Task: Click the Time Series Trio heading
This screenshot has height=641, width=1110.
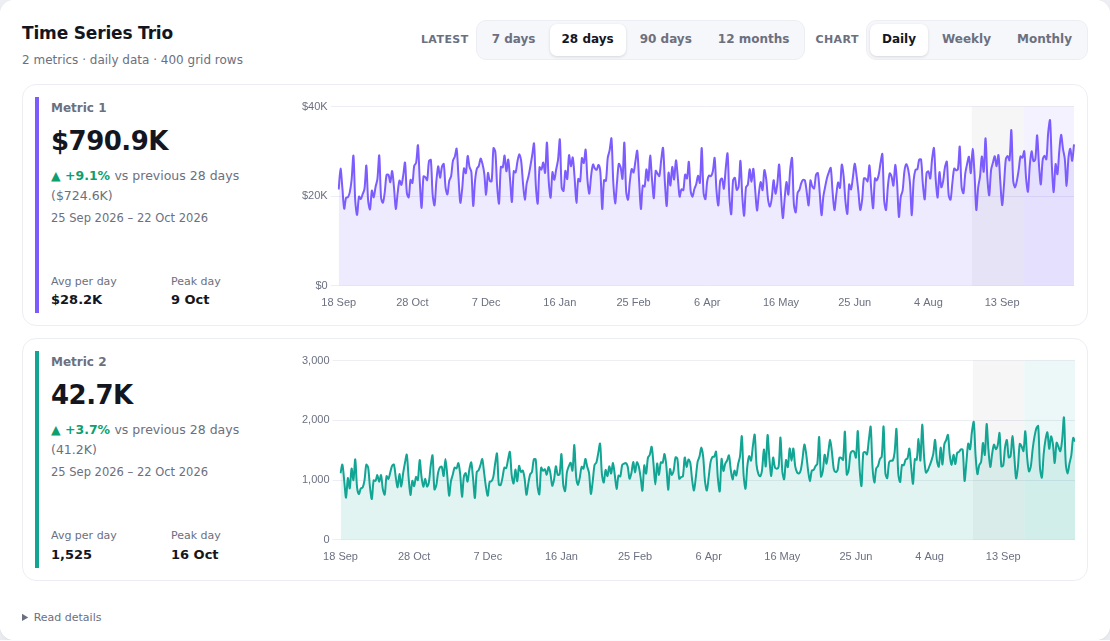Action: tap(97, 33)
